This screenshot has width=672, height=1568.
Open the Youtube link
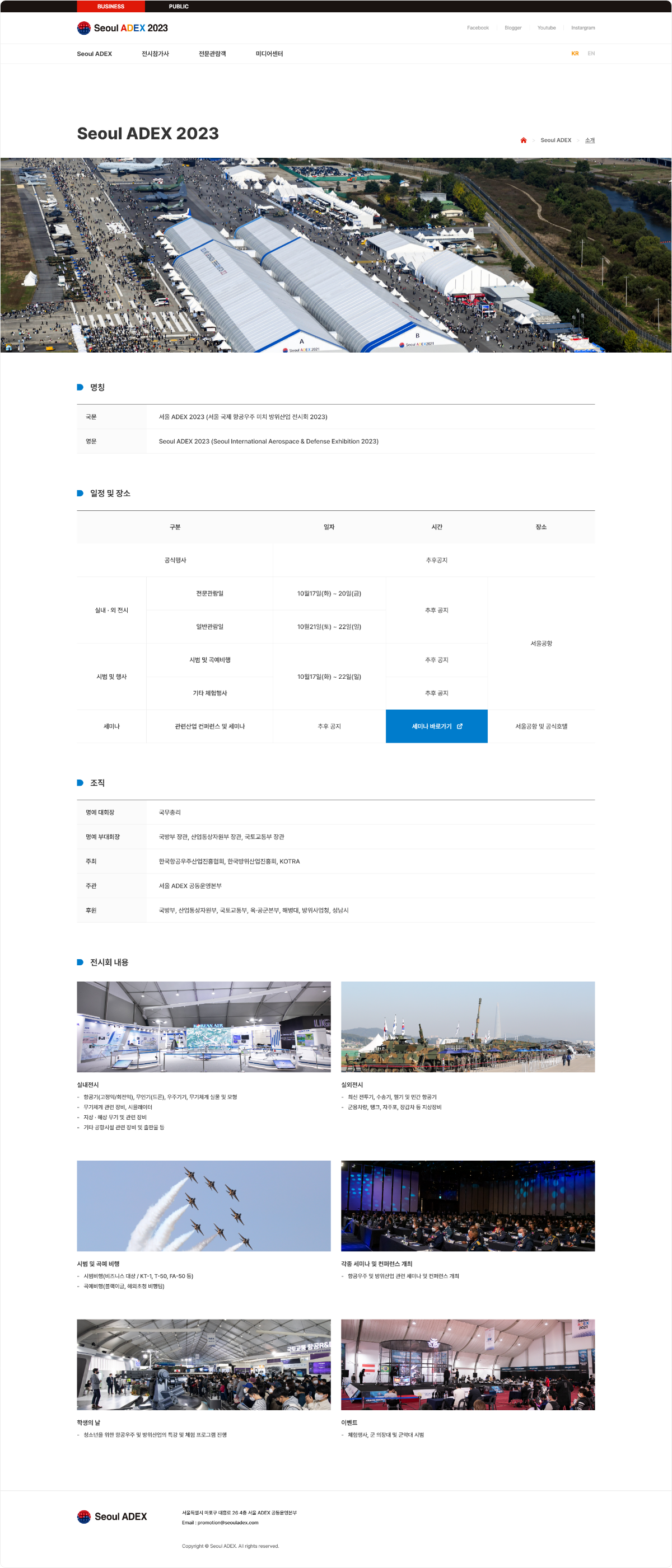(x=547, y=28)
